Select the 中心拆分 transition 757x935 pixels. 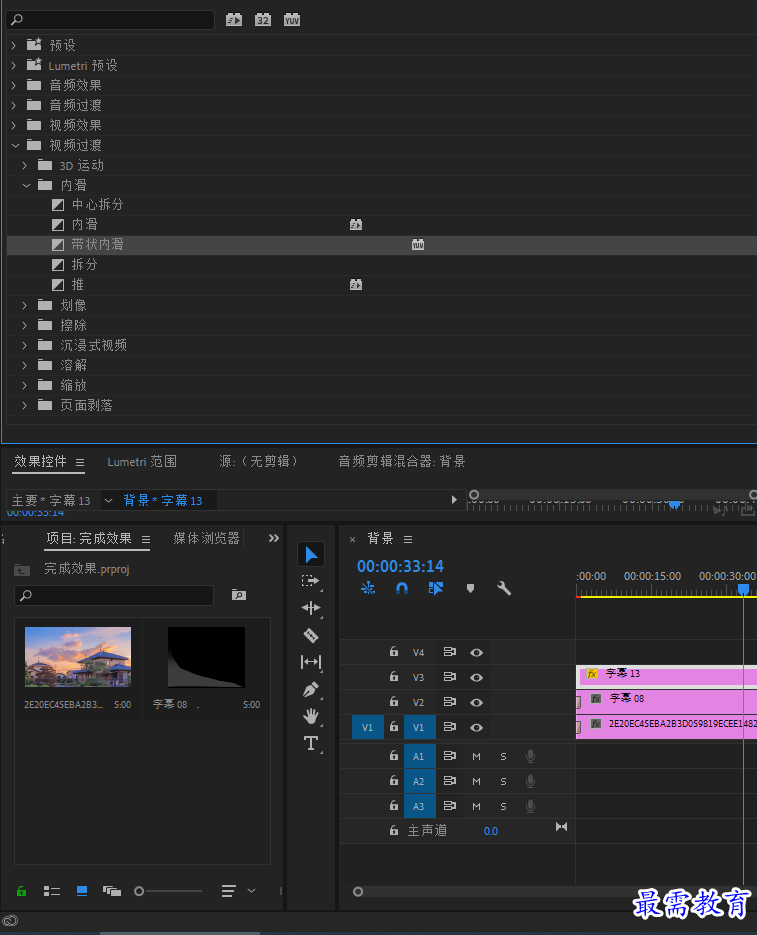(x=98, y=205)
